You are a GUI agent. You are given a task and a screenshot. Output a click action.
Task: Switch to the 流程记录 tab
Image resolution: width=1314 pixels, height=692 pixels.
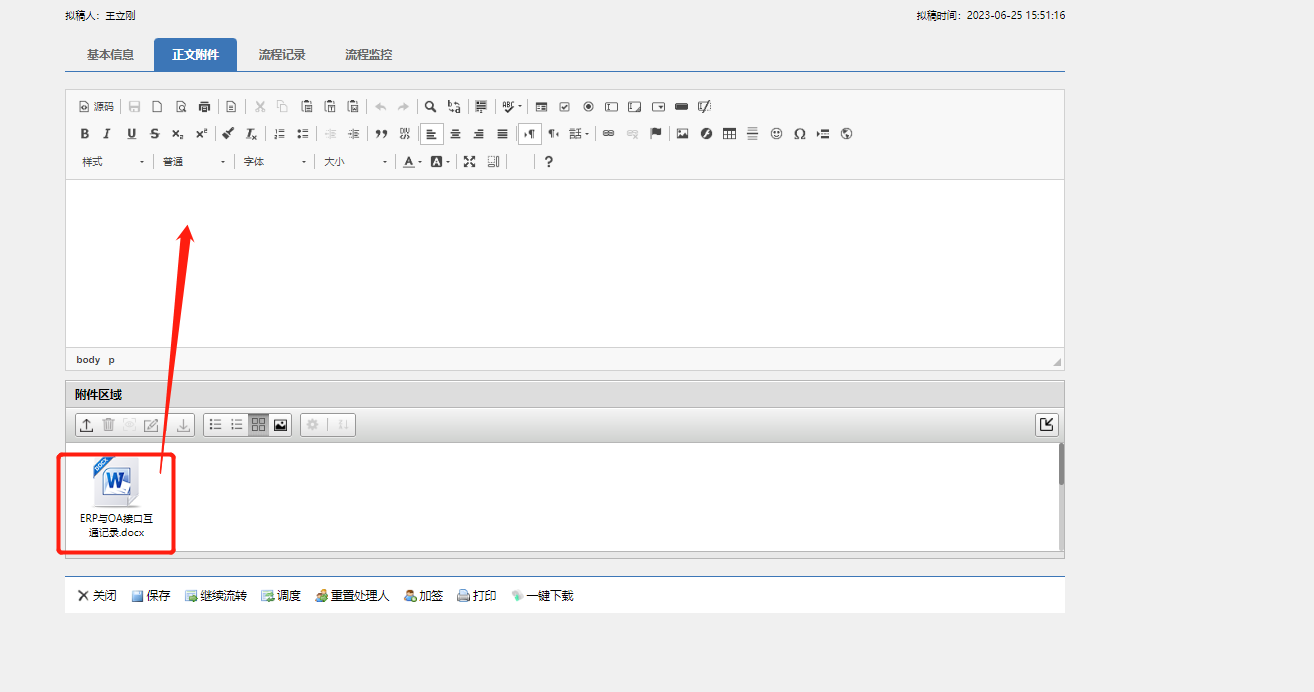click(x=282, y=55)
